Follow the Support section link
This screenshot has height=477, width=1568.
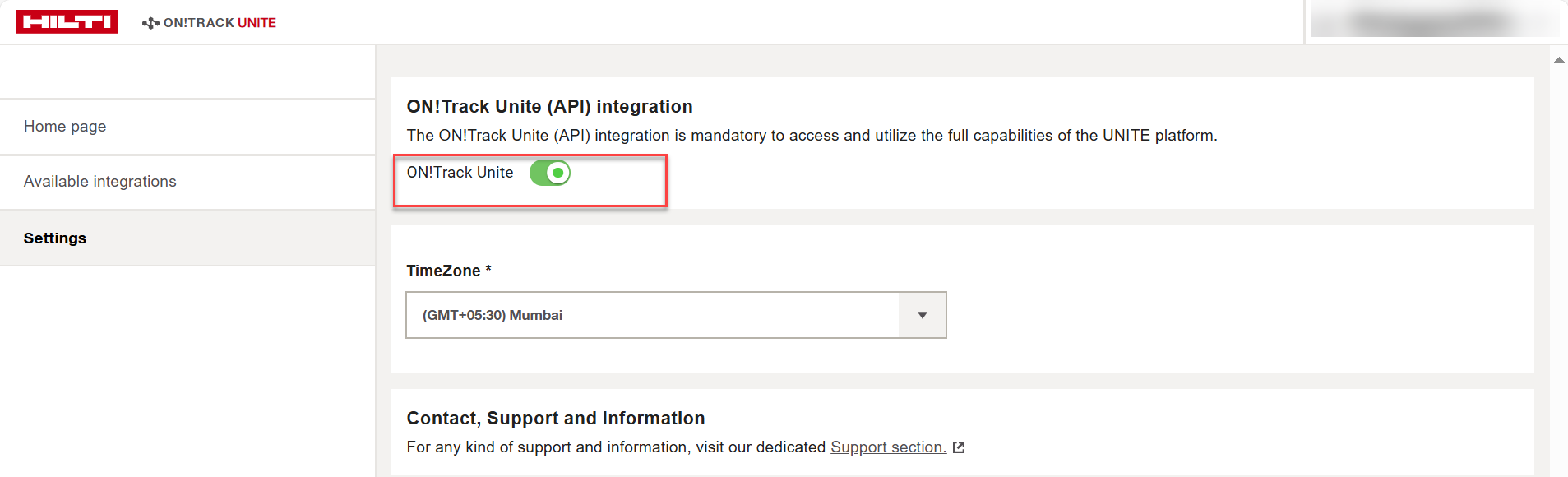(x=887, y=447)
